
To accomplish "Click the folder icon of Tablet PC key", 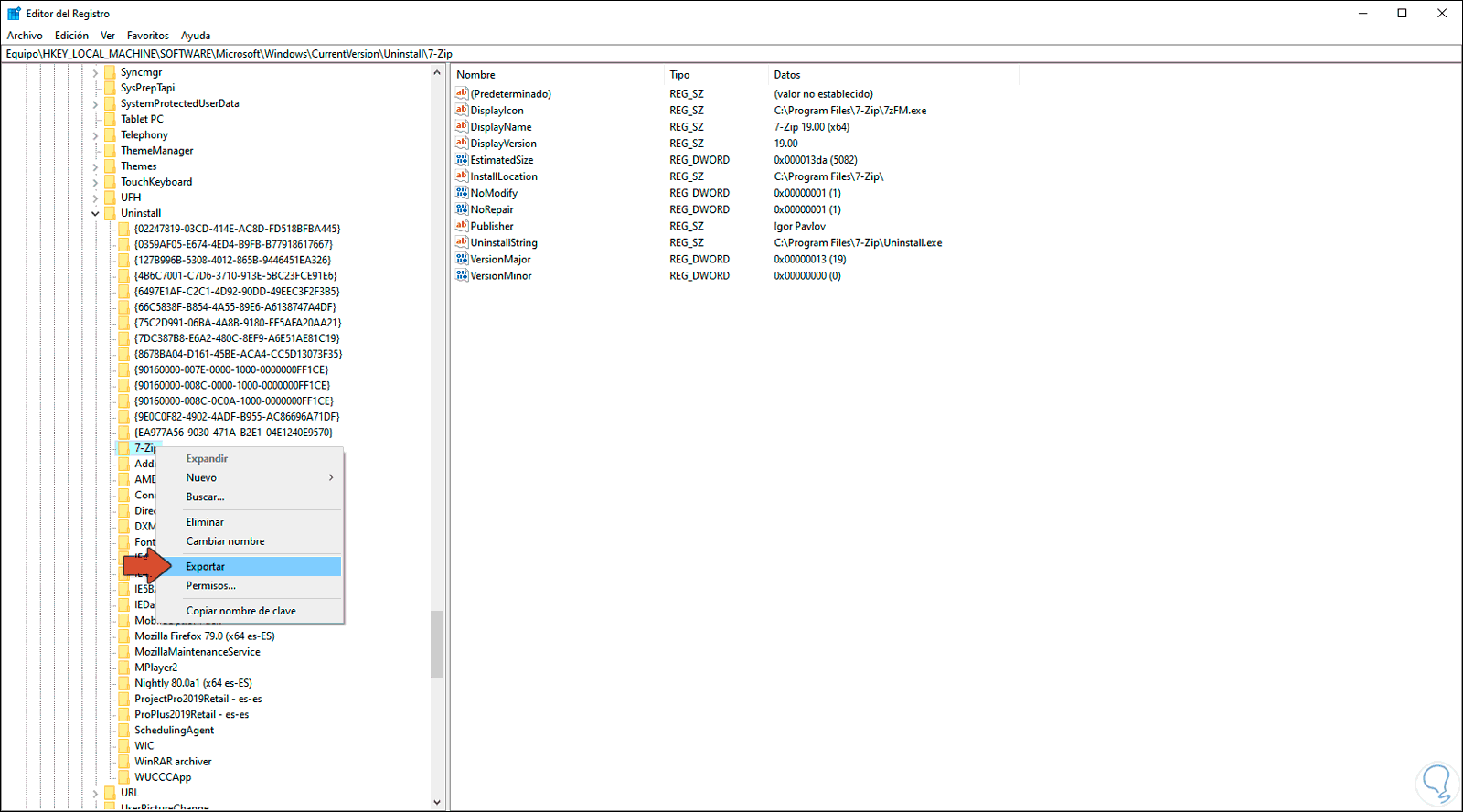I will click(x=110, y=119).
